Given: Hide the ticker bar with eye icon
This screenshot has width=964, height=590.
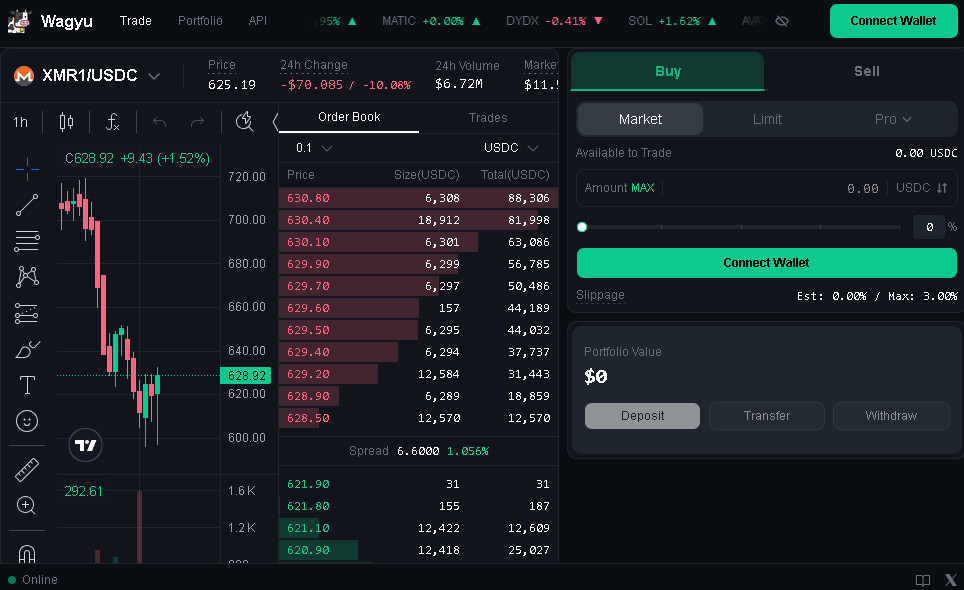Looking at the screenshot, I should 782,21.
